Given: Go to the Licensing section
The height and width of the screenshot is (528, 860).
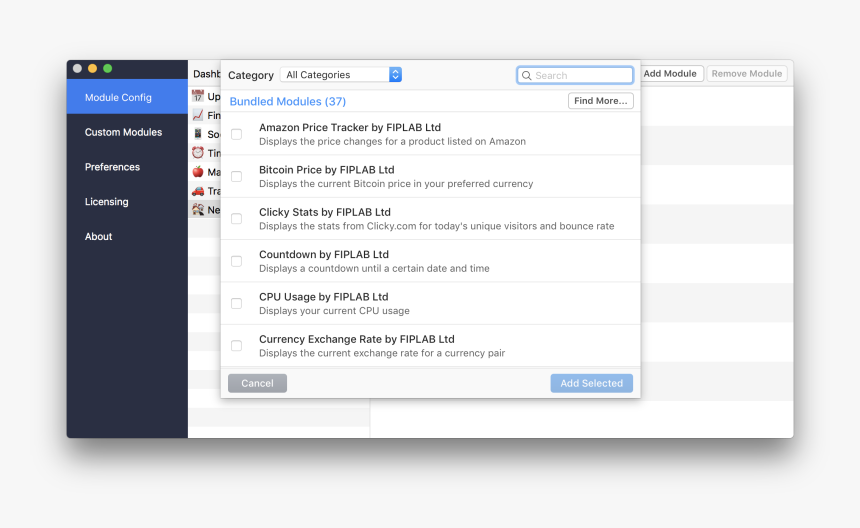Looking at the screenshot, I should click(x=106, y=202).
